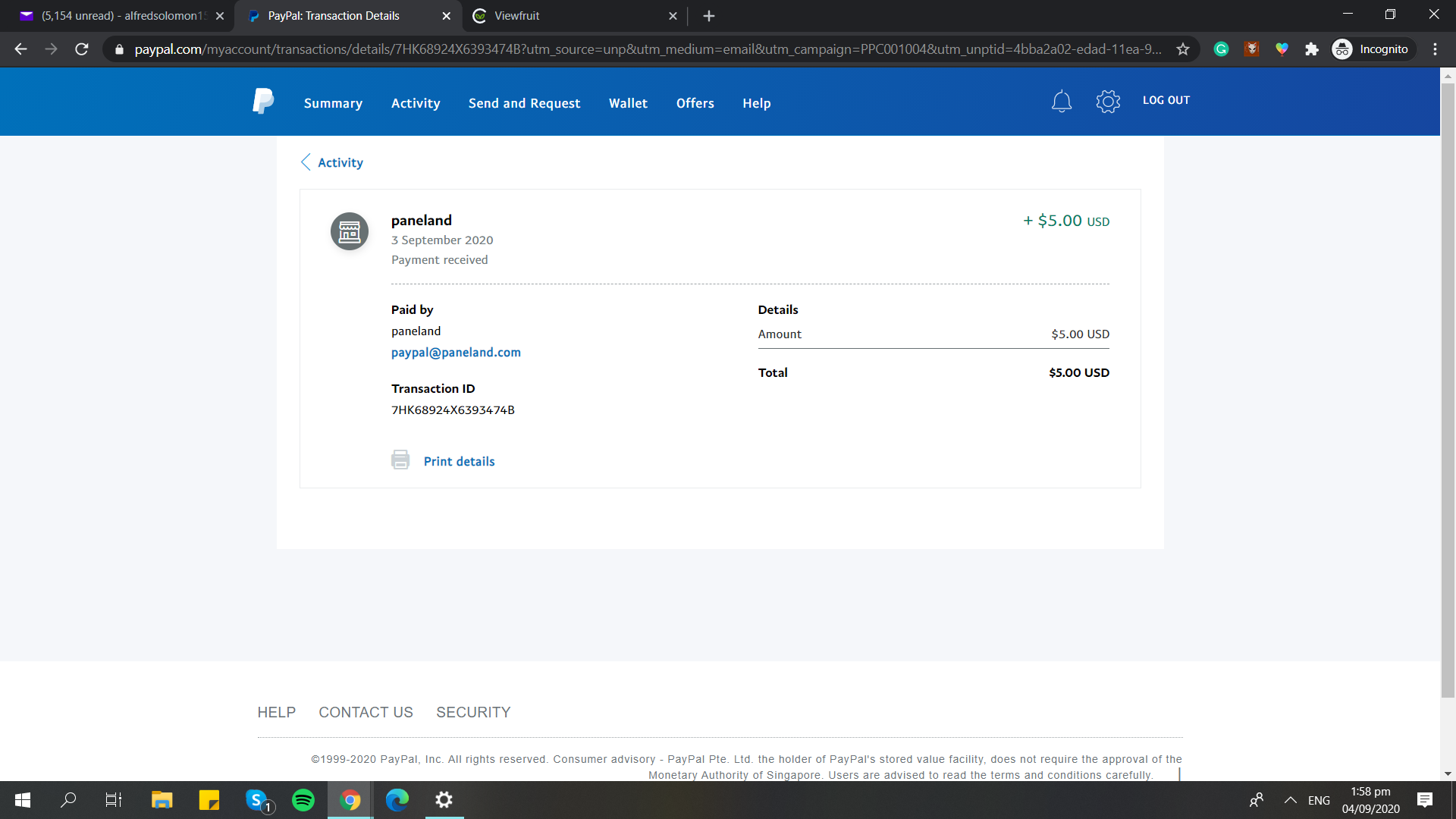This screenshot has height=819, width=1456.
Task: Open Task View on the taskbar
Action: 114,800
